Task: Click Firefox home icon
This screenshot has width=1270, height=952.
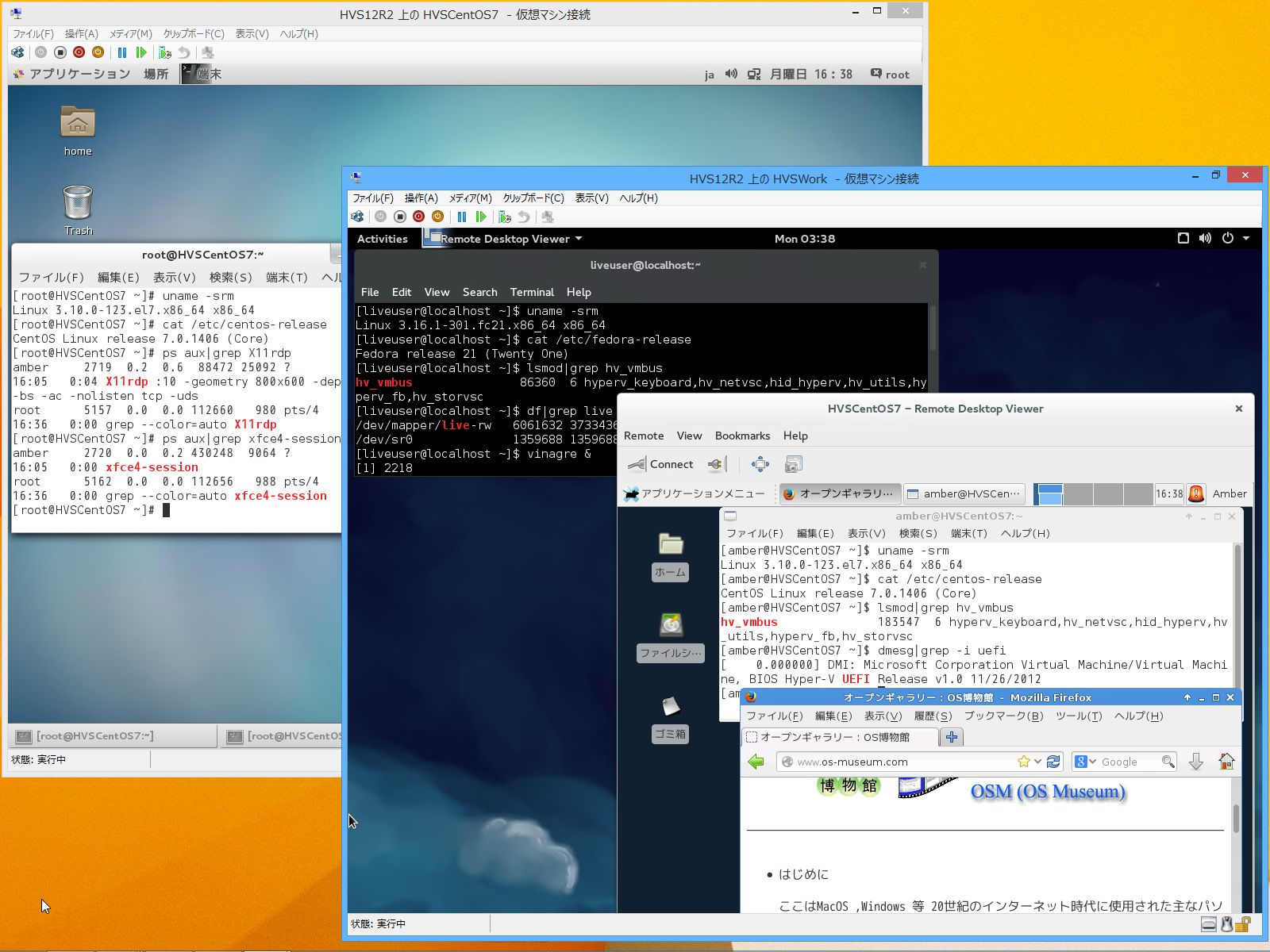Action: pyautogui.click(x=1226, y=762)
